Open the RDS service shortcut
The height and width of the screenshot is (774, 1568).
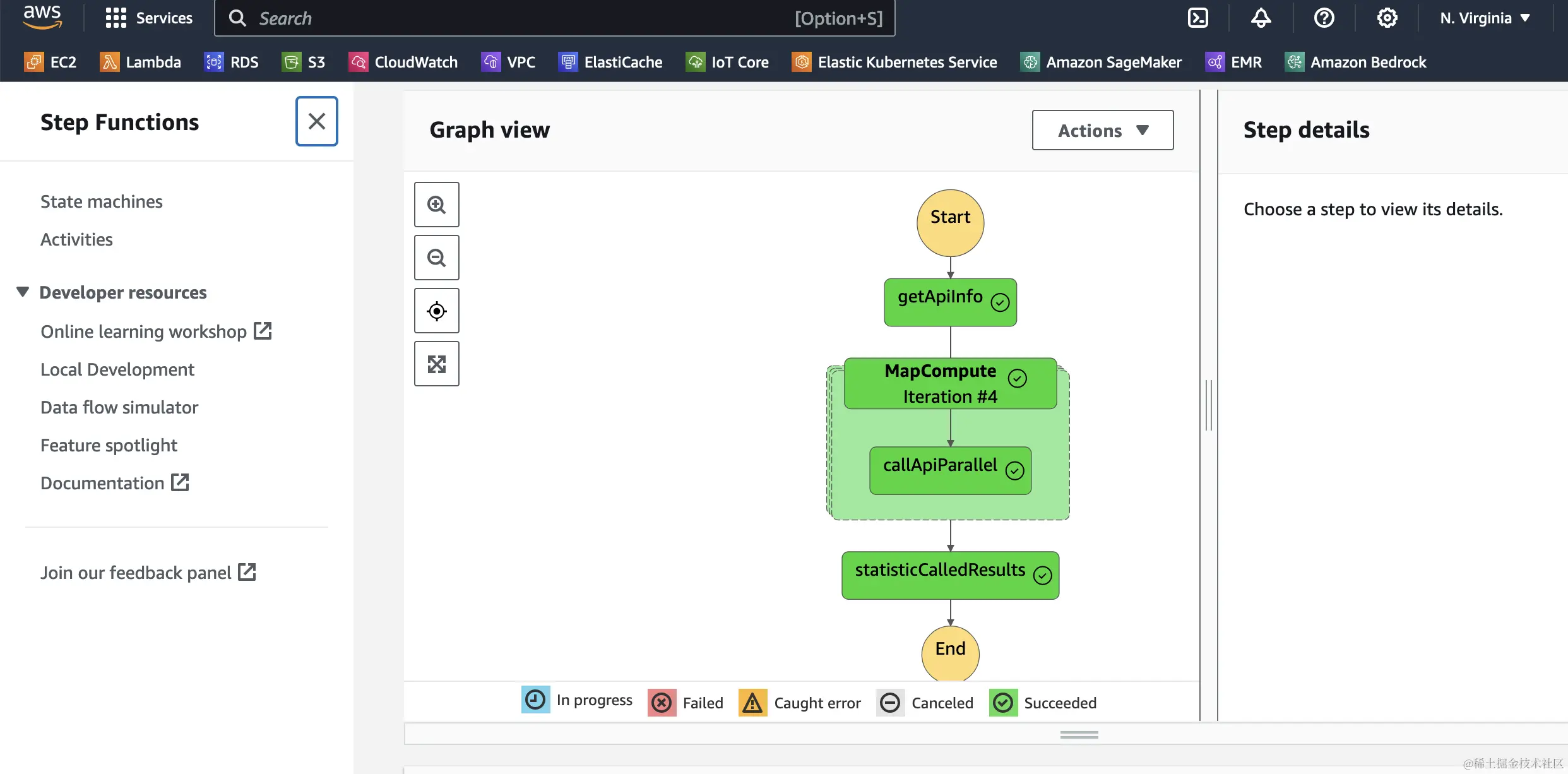[231, 62]
